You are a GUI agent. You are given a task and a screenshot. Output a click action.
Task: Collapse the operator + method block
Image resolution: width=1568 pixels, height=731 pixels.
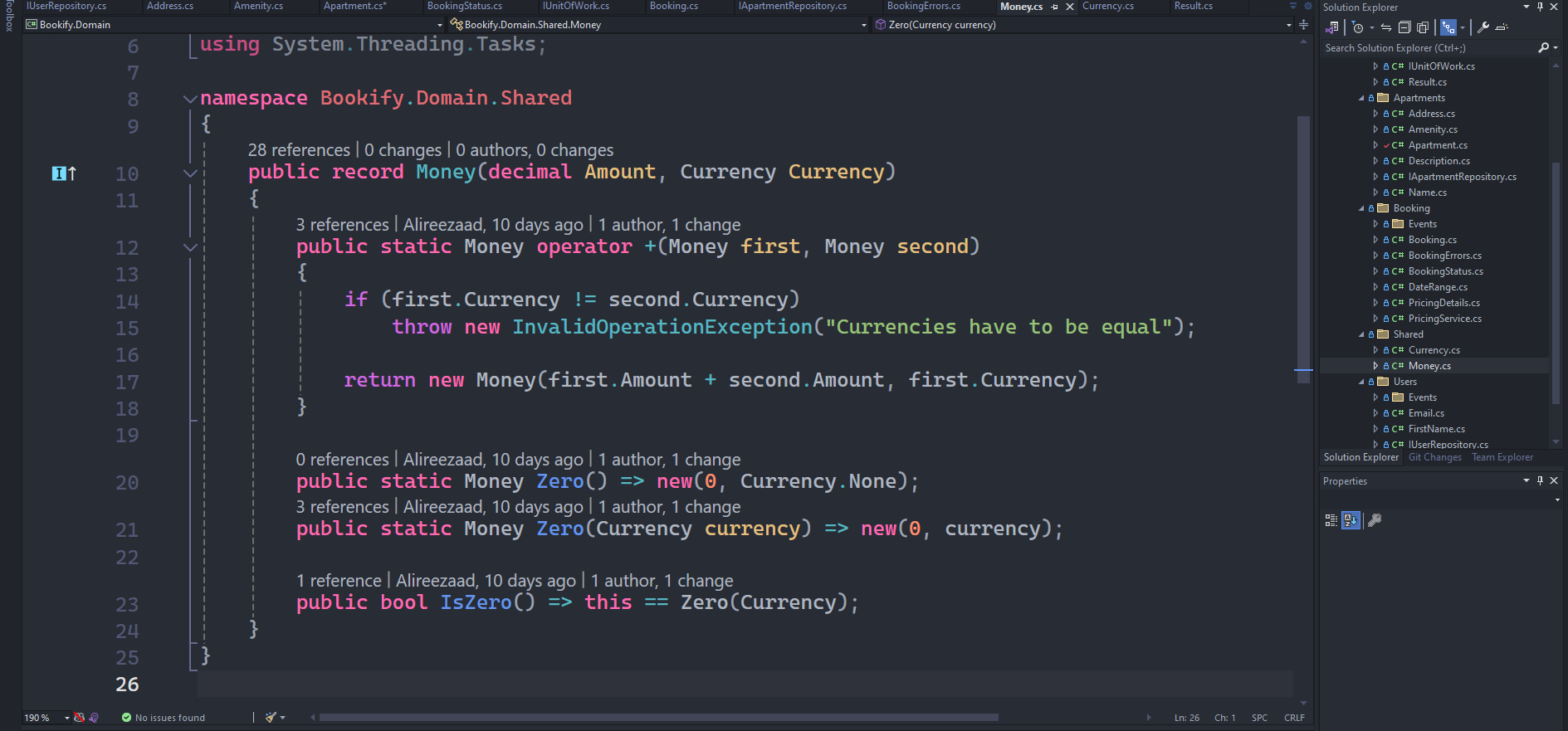point(190,247)
